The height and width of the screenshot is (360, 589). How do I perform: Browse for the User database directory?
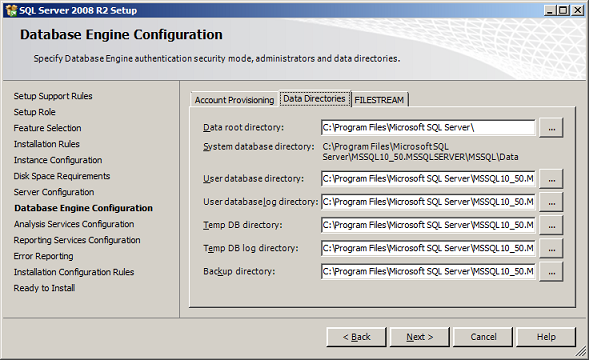point(551,179)
